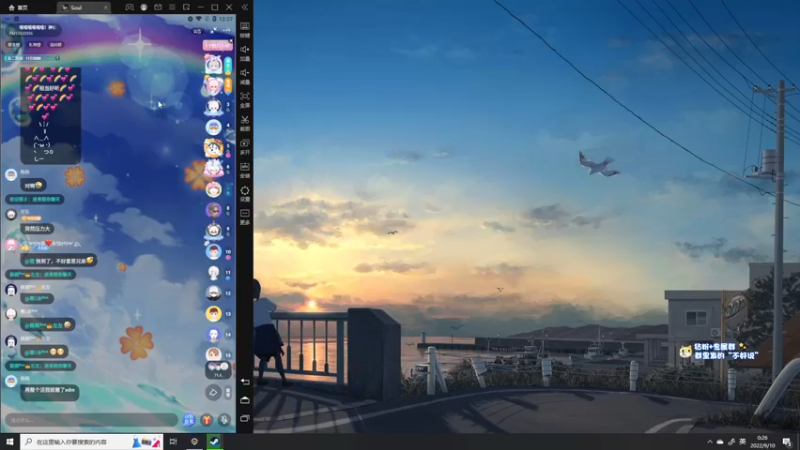Open the avatar in seat 3
This screenshot has height=450, width=800.
pyautogui.click(x=213, y=107)
